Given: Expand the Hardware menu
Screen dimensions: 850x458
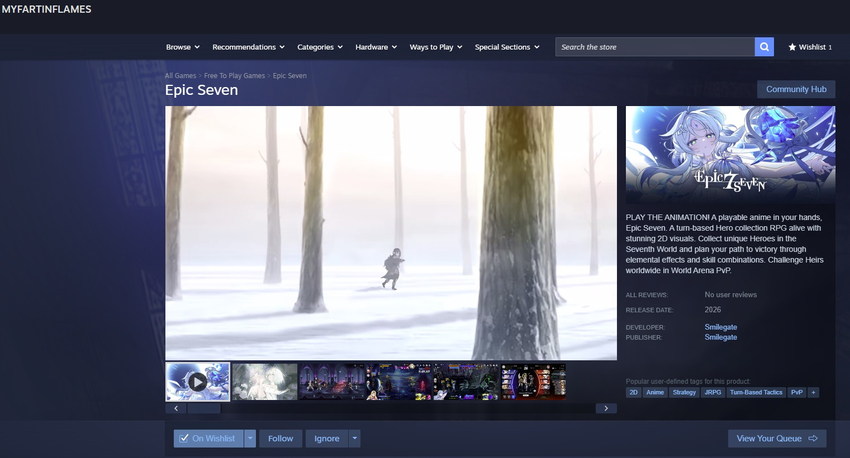Looking at the screenshot, I should coord(376,47).
